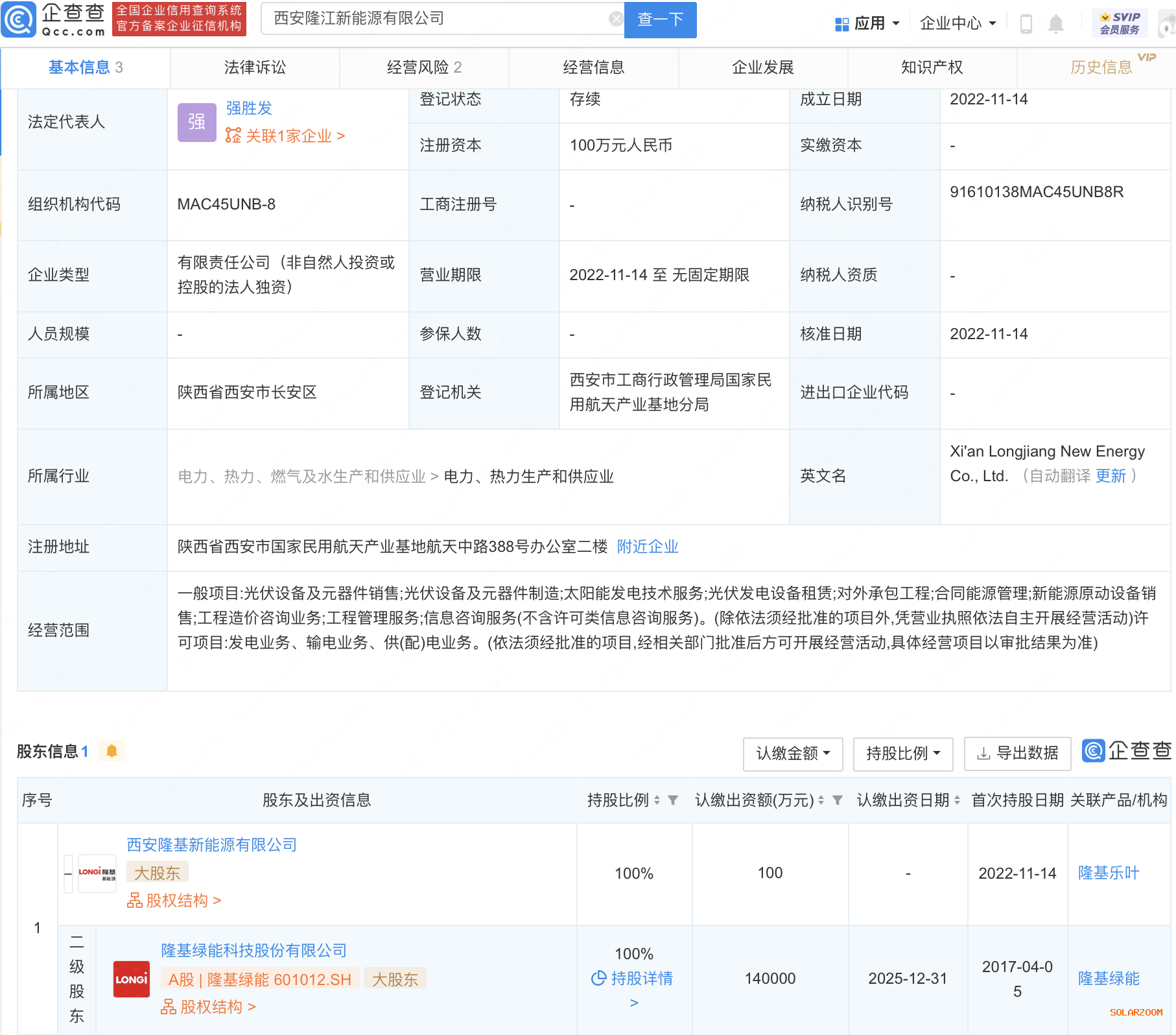Viewport: 1176px width, 1035px height.
Task: Open the 认缴金额 filter dropdown
Action: (792, 754)
